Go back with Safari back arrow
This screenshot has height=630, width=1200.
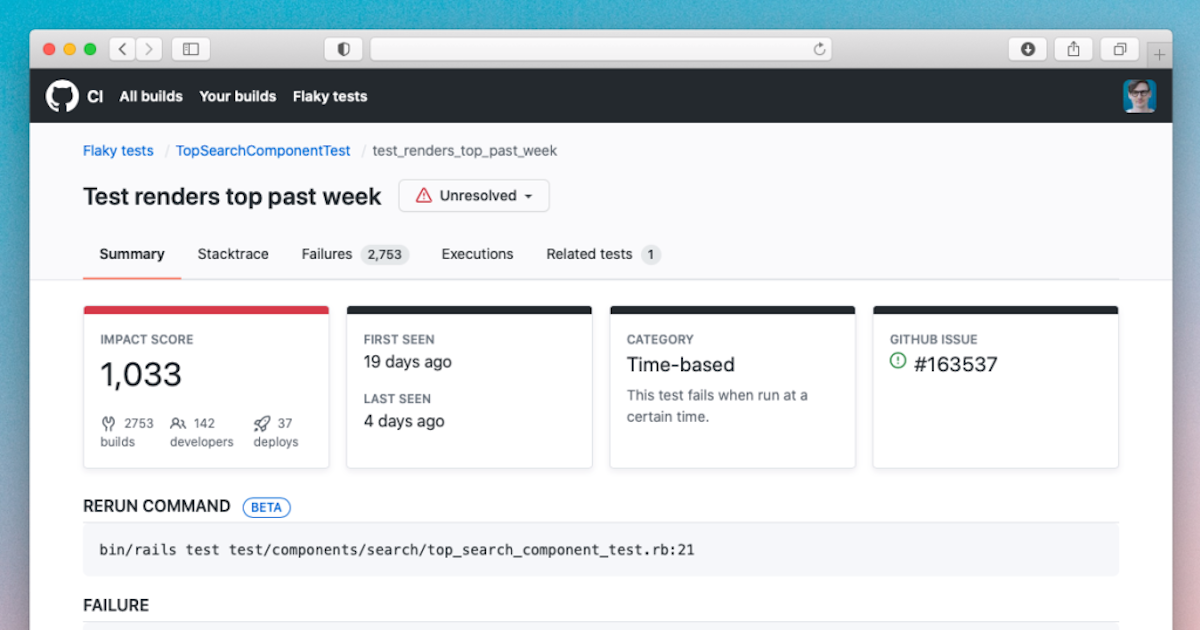122,49
